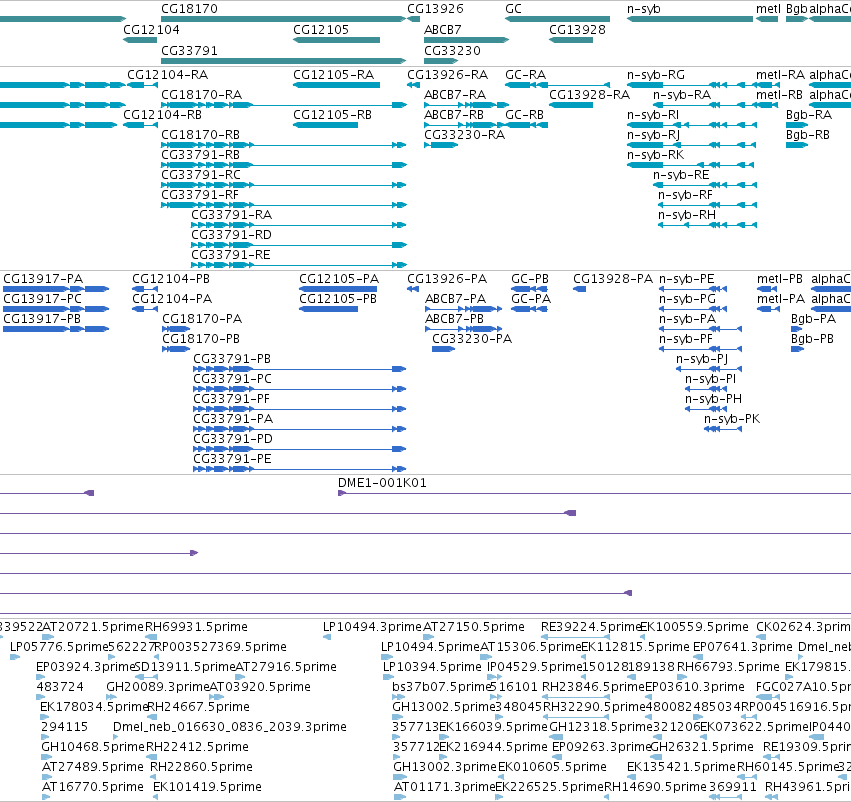This screenshot has height=802, width=851.
Task: Click EST Dmel_neb_016630_0836_2039.3prime
Action: point(230,727)
